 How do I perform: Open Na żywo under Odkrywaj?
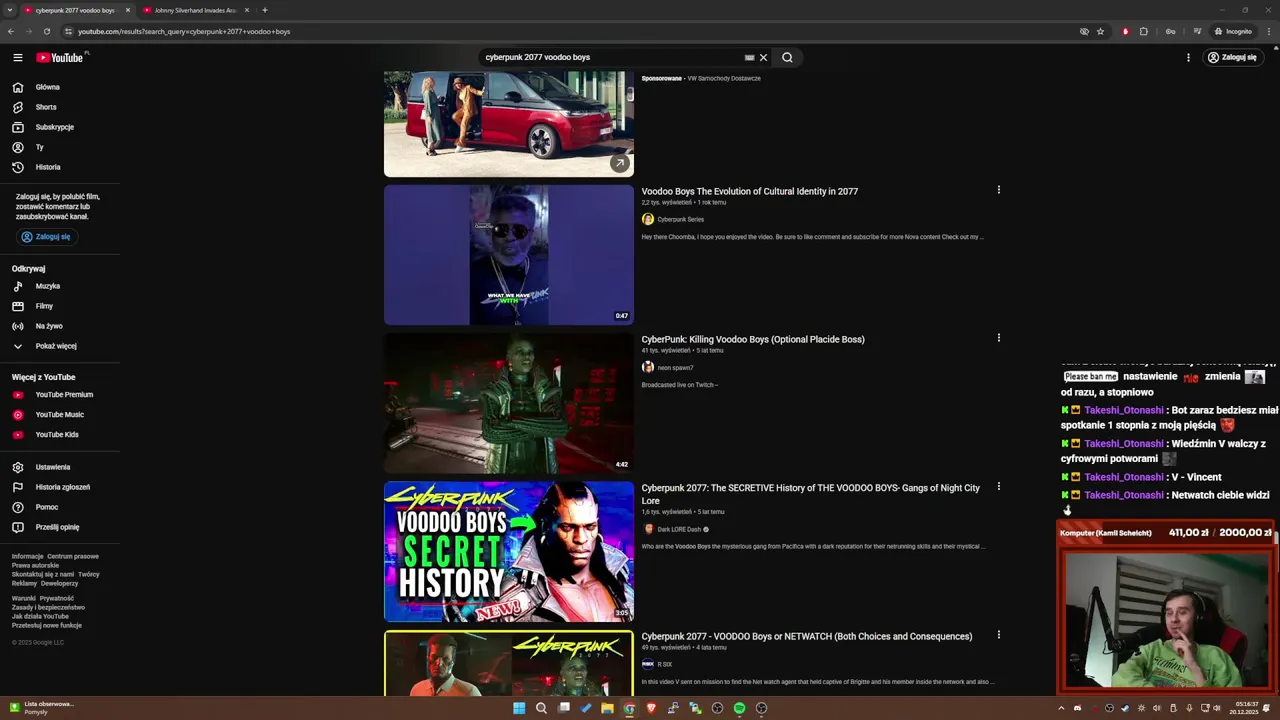tap(60, 326)
